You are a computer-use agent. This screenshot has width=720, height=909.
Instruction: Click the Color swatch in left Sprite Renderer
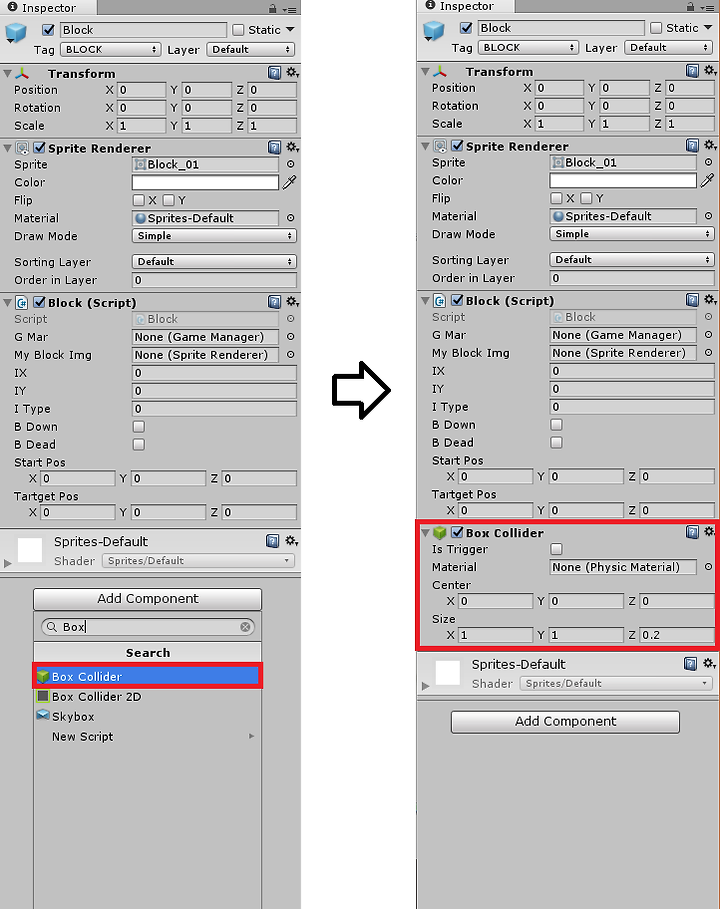[205, 183]
